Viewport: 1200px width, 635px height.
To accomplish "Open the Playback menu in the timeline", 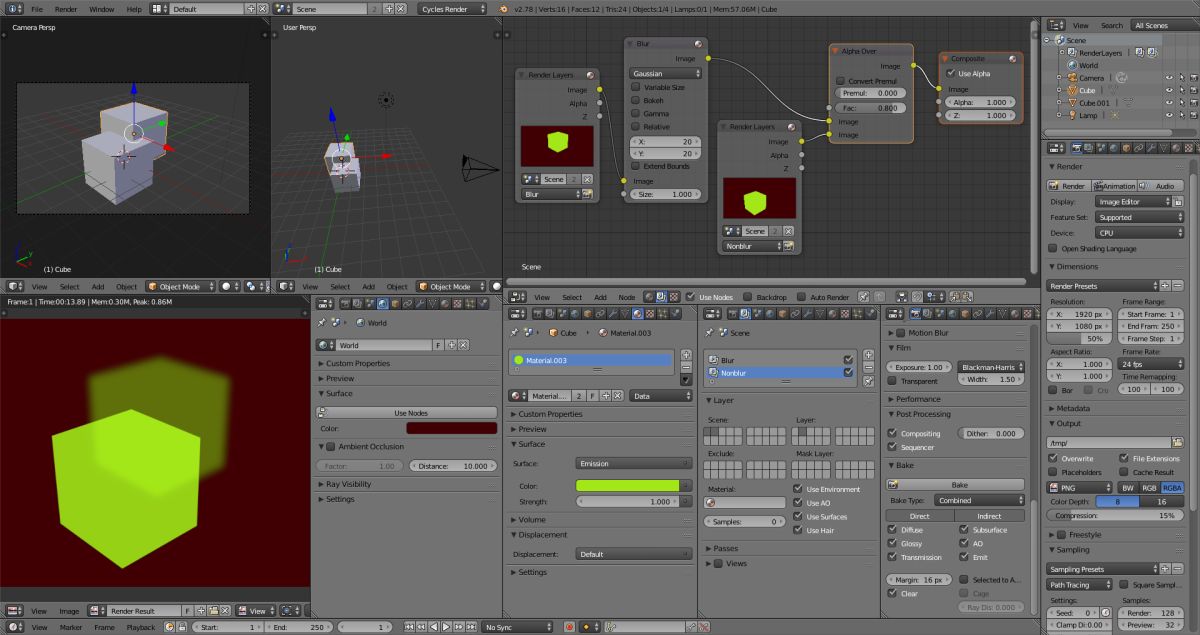I will coord(140,627).
